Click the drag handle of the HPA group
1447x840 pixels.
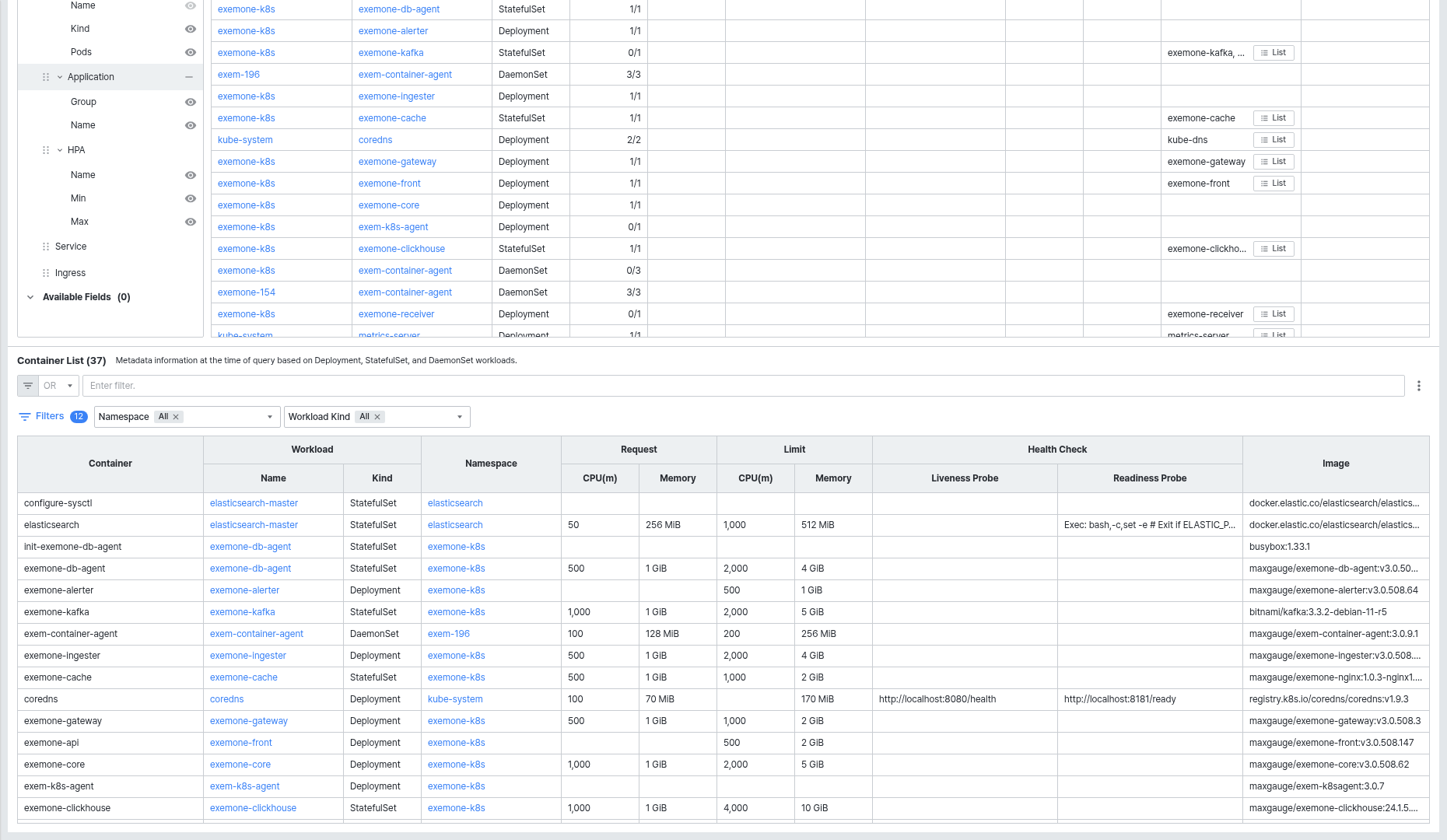point(46,150)
